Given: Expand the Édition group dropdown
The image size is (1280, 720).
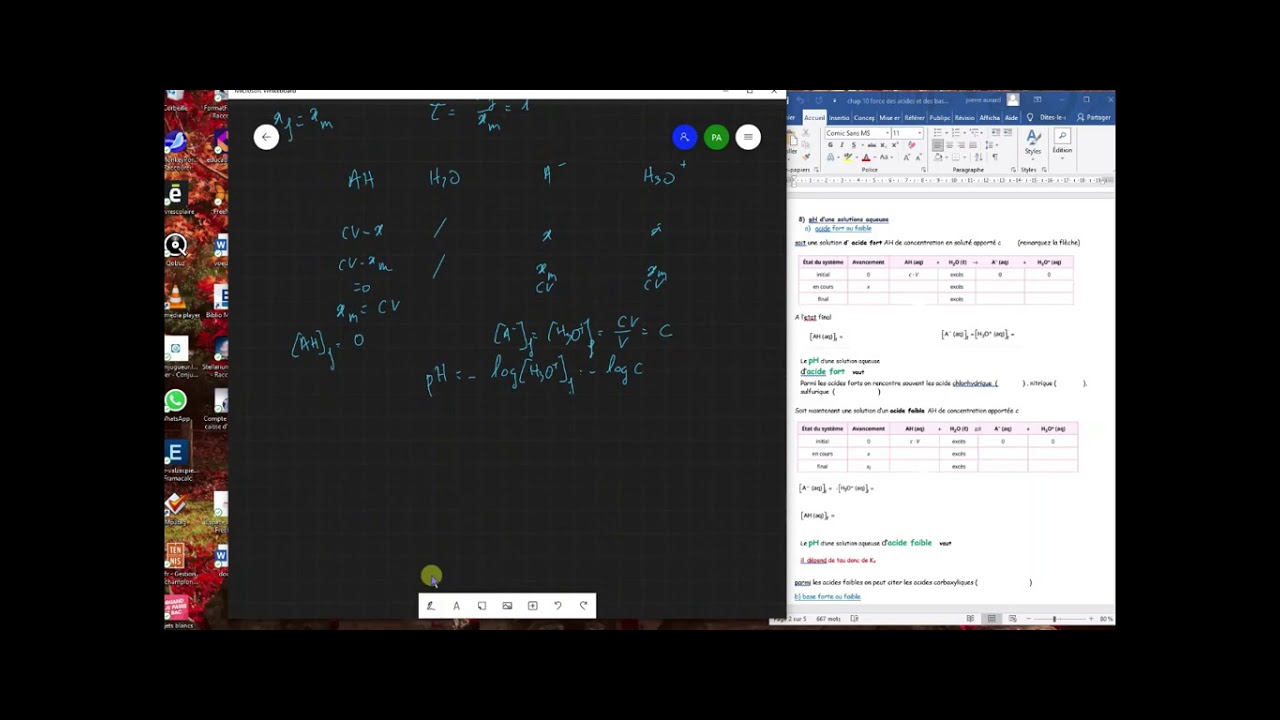Looking at the screenshot, I should (x=1062, y=142).
